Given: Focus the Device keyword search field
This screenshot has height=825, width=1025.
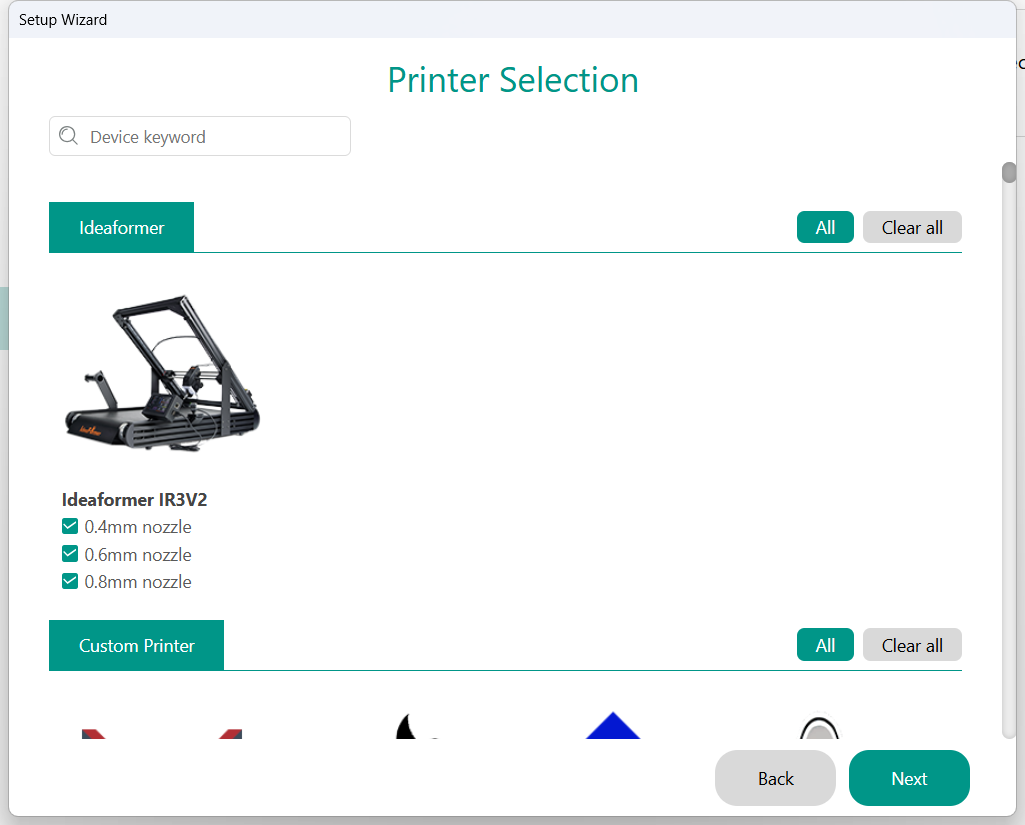Looking at the screenshot, I should pyautogui.click(x=200, y=136).
